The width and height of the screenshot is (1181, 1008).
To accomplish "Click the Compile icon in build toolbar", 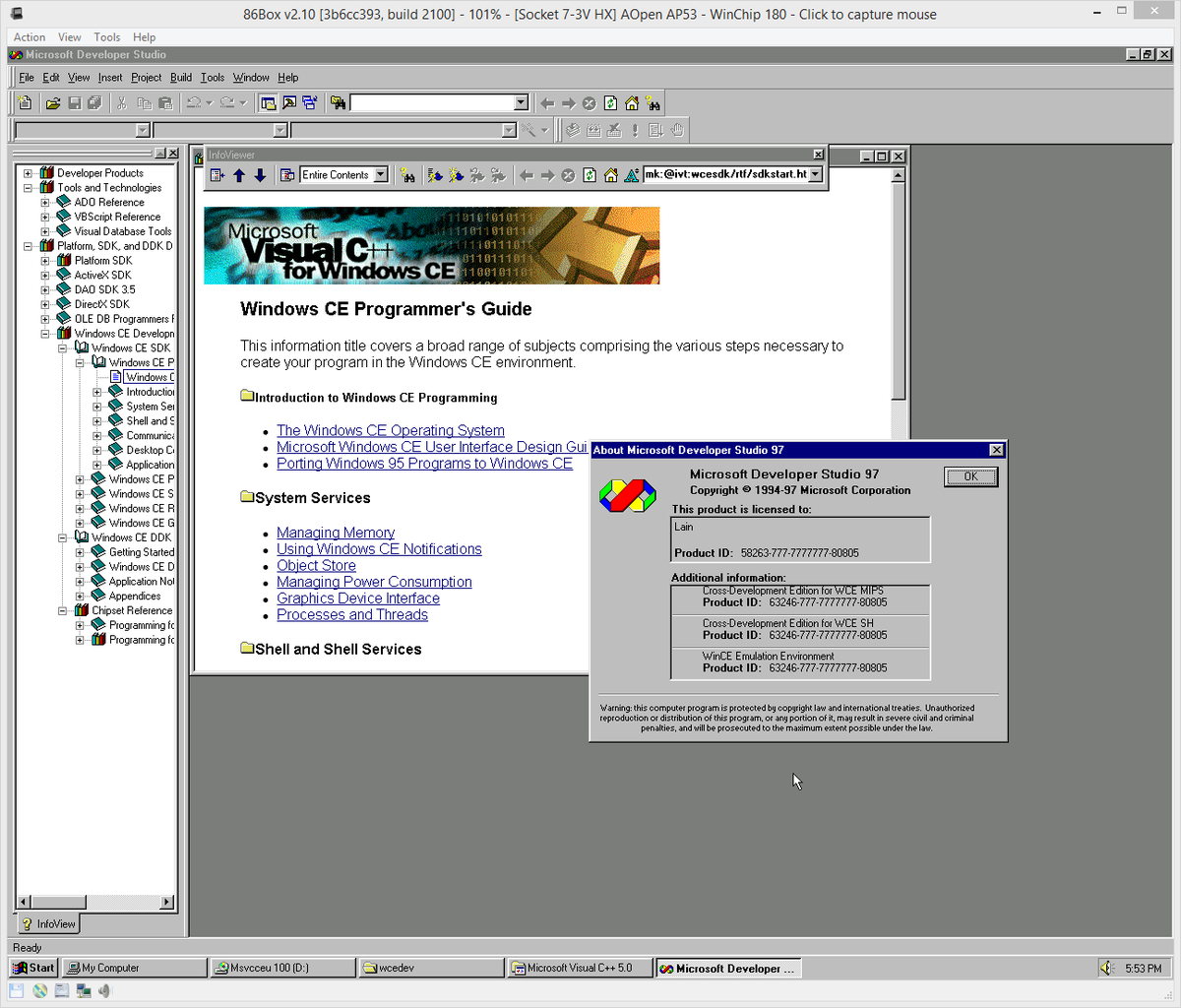I will pos(573,130).
